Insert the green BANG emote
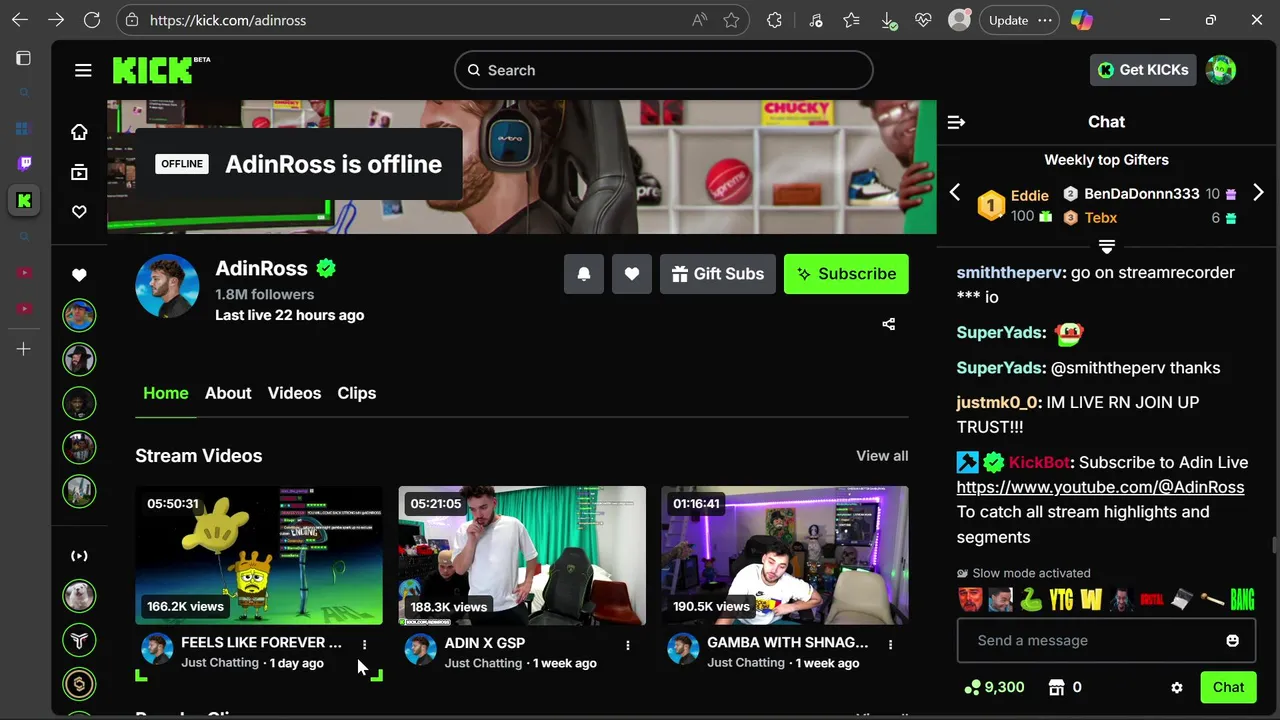 1242,600
